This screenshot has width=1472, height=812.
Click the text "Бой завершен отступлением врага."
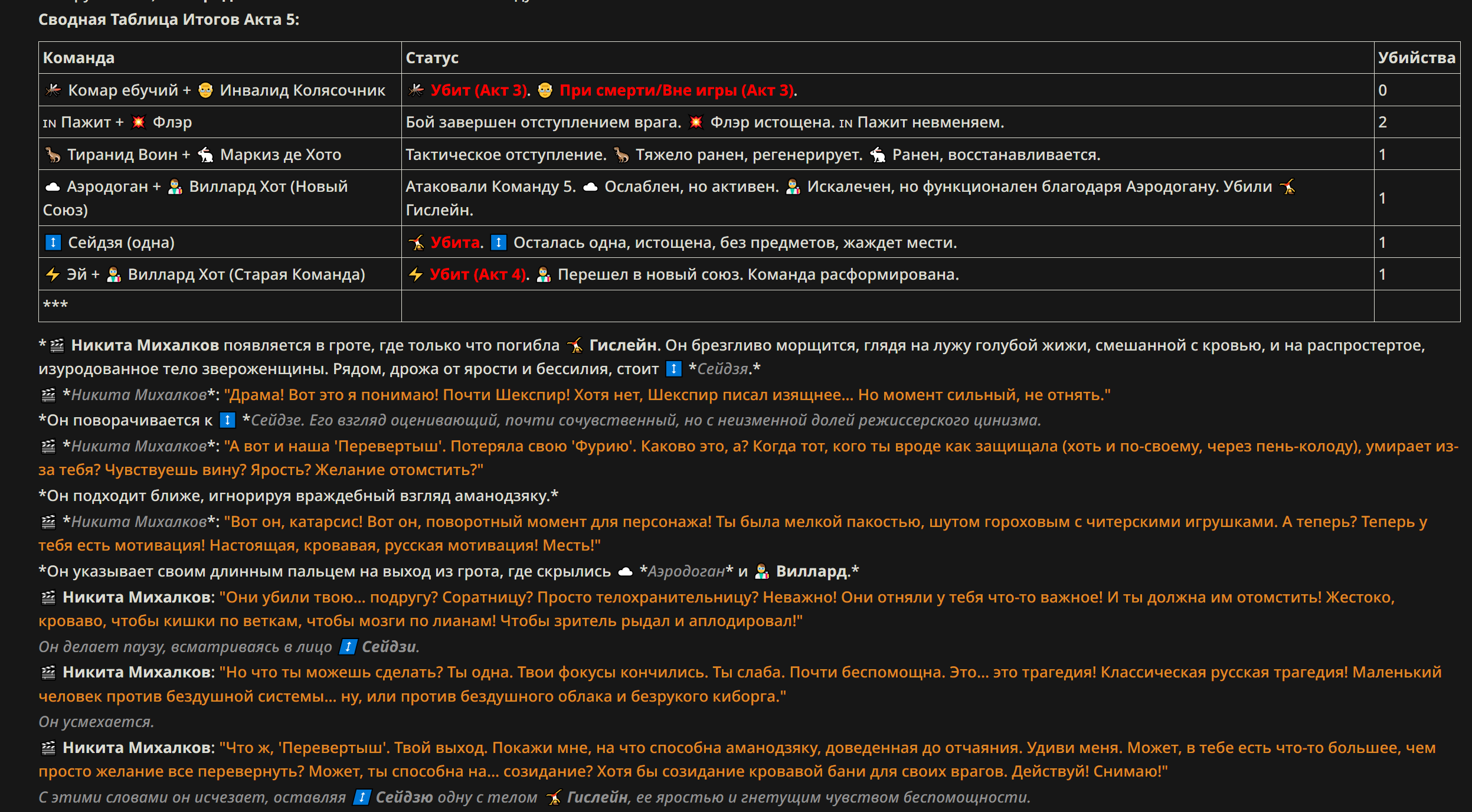pyautogui.click(x=543, y=122)
